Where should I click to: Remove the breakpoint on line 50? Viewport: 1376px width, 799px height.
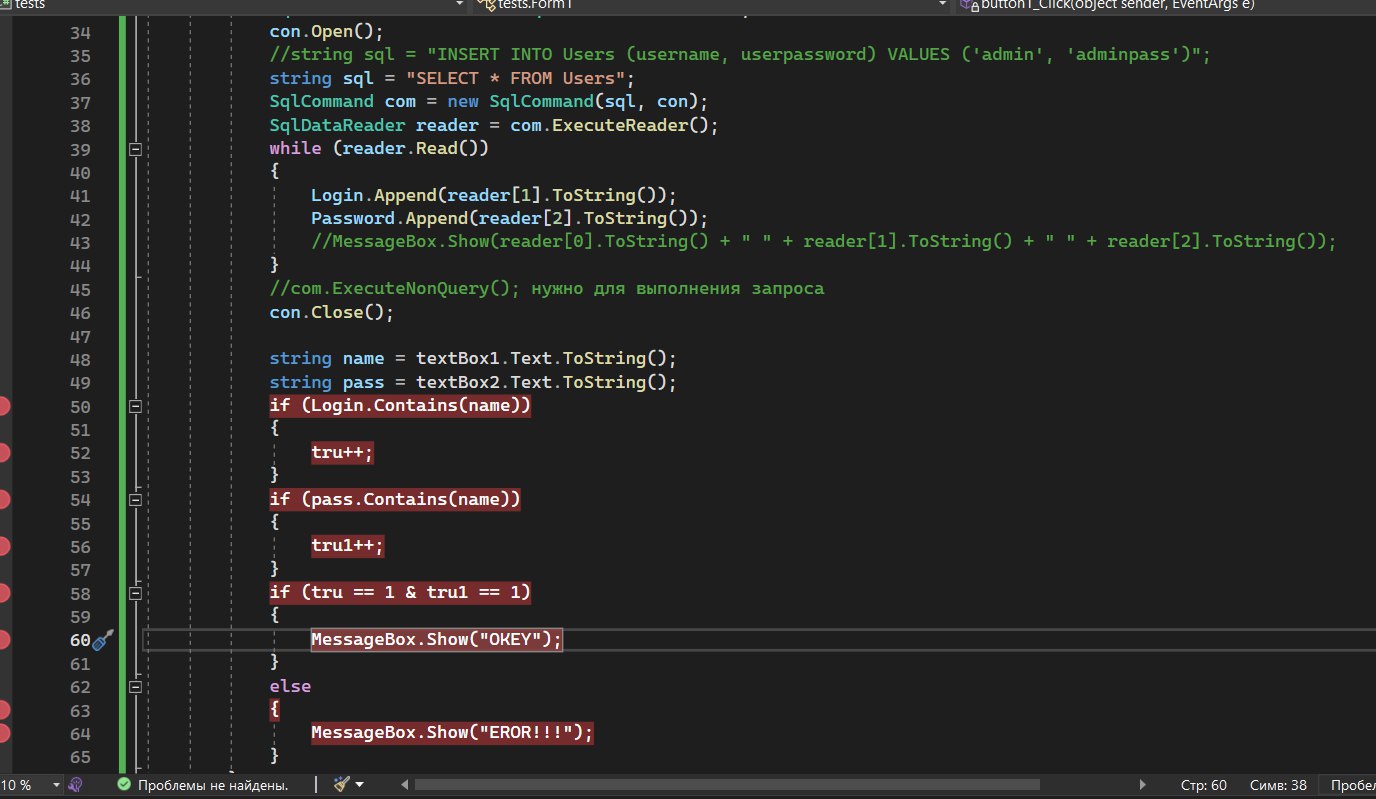[3, 406]
